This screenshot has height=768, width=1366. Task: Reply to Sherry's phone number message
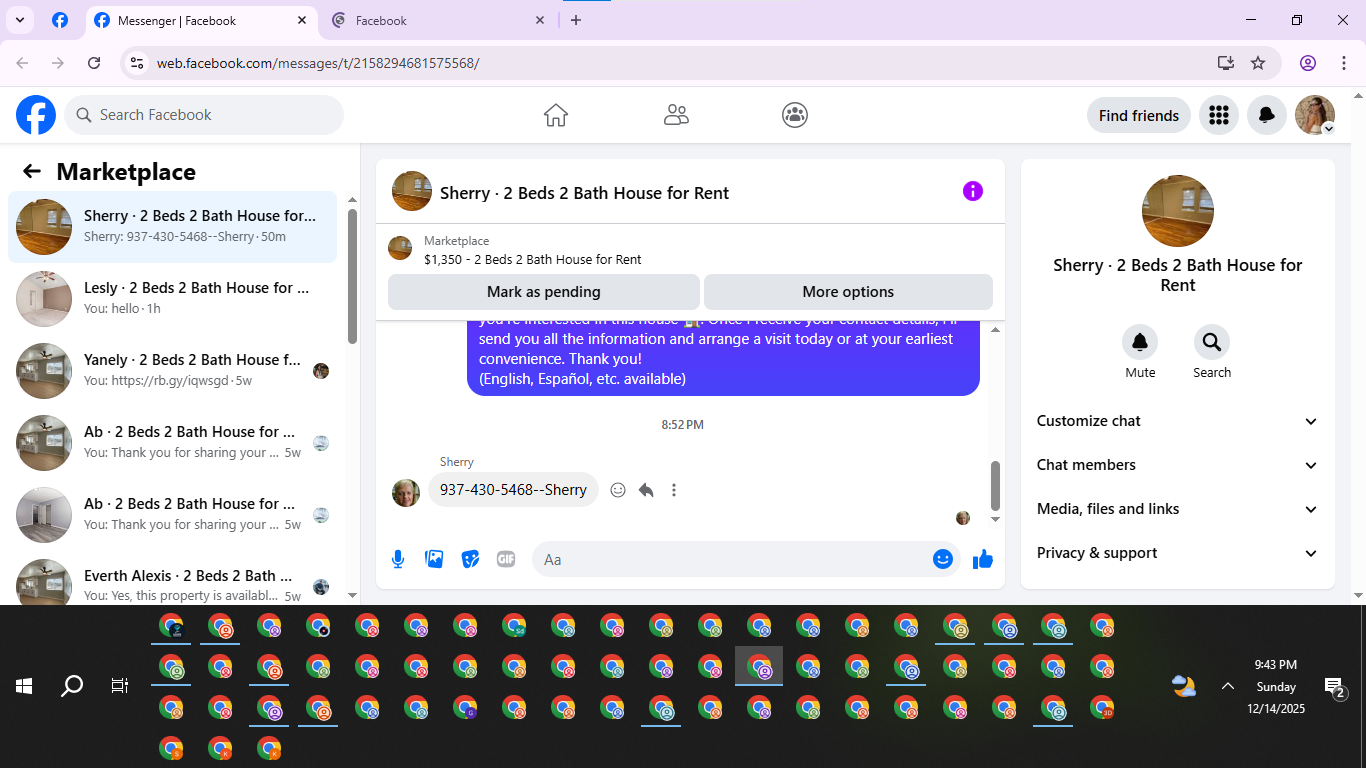coord(646,490)
